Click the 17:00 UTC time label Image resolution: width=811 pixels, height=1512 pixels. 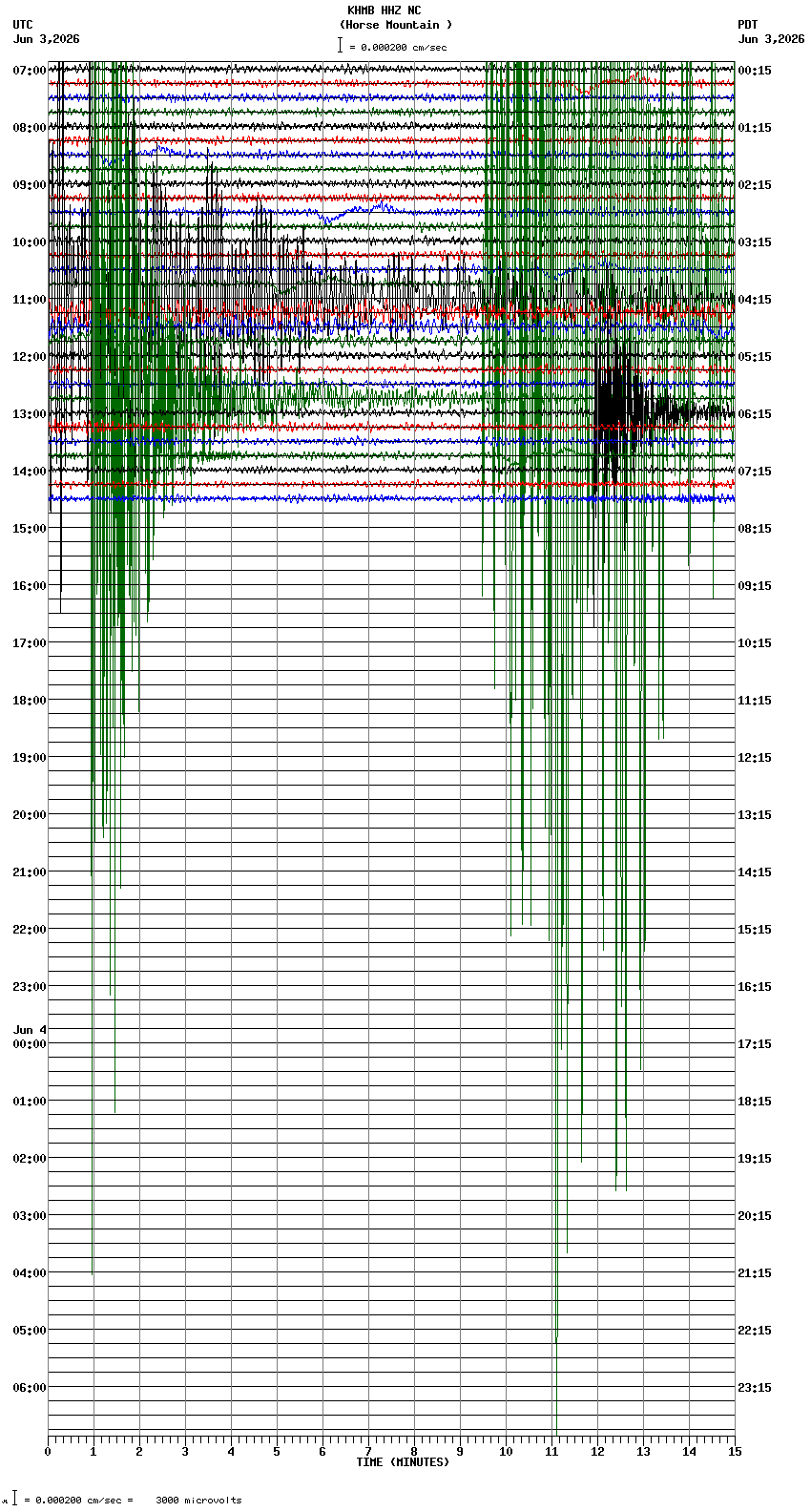30,643
